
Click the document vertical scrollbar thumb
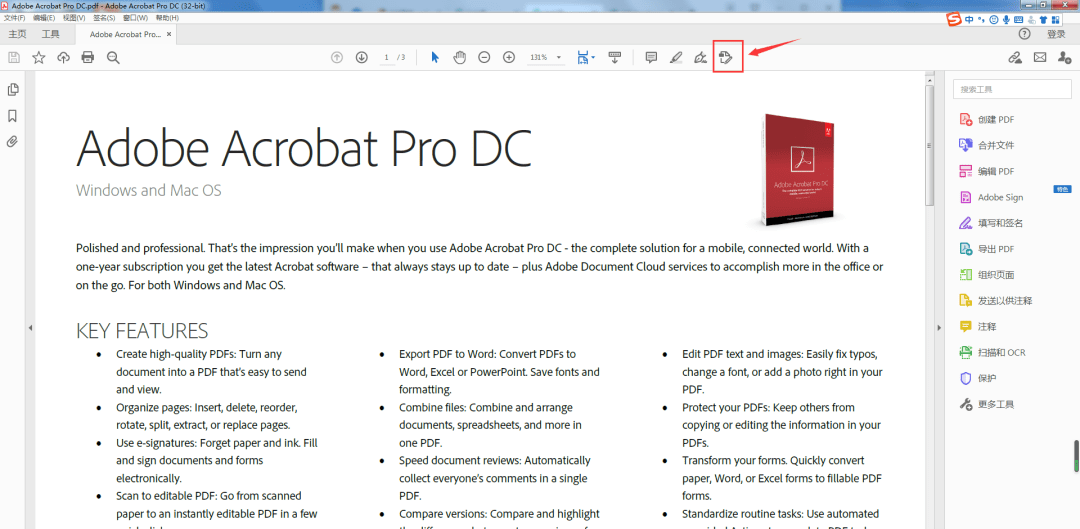click(929, 146)
